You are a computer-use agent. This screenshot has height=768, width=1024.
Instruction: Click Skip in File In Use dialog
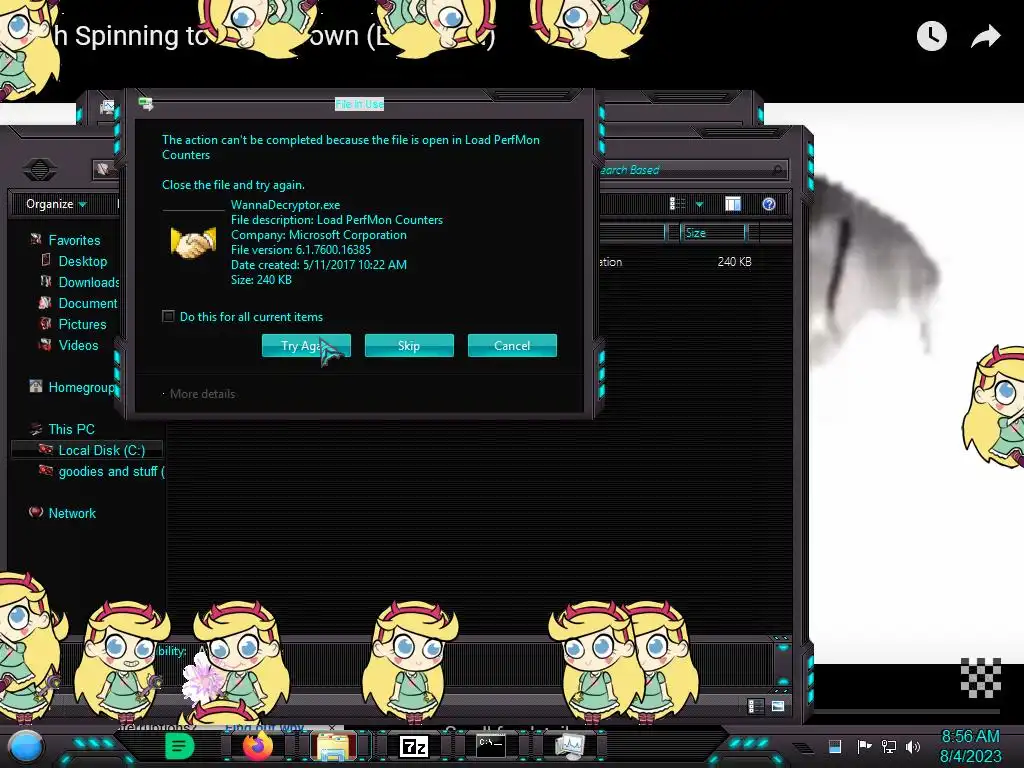[x=409, y=345]
